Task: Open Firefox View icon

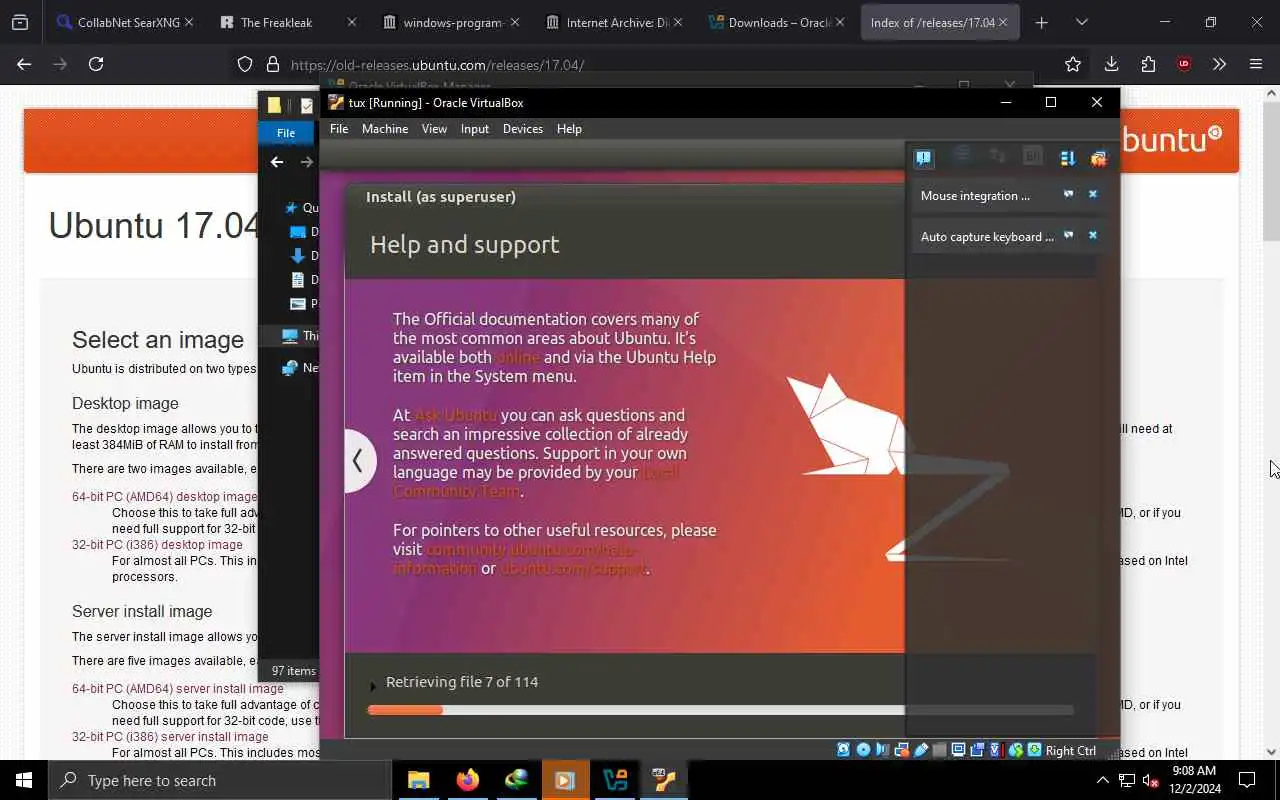Action: point(20,22)
